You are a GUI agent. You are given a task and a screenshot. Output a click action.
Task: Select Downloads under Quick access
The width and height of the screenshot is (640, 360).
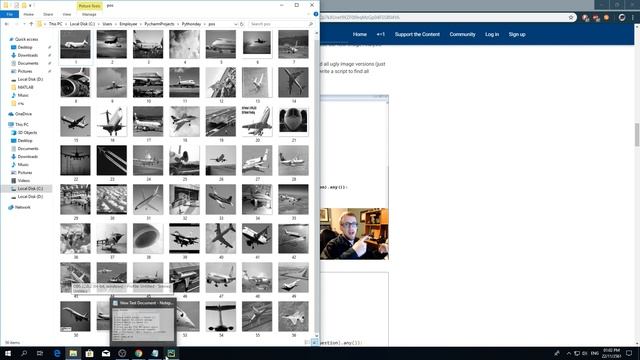[x=28, y=55]
